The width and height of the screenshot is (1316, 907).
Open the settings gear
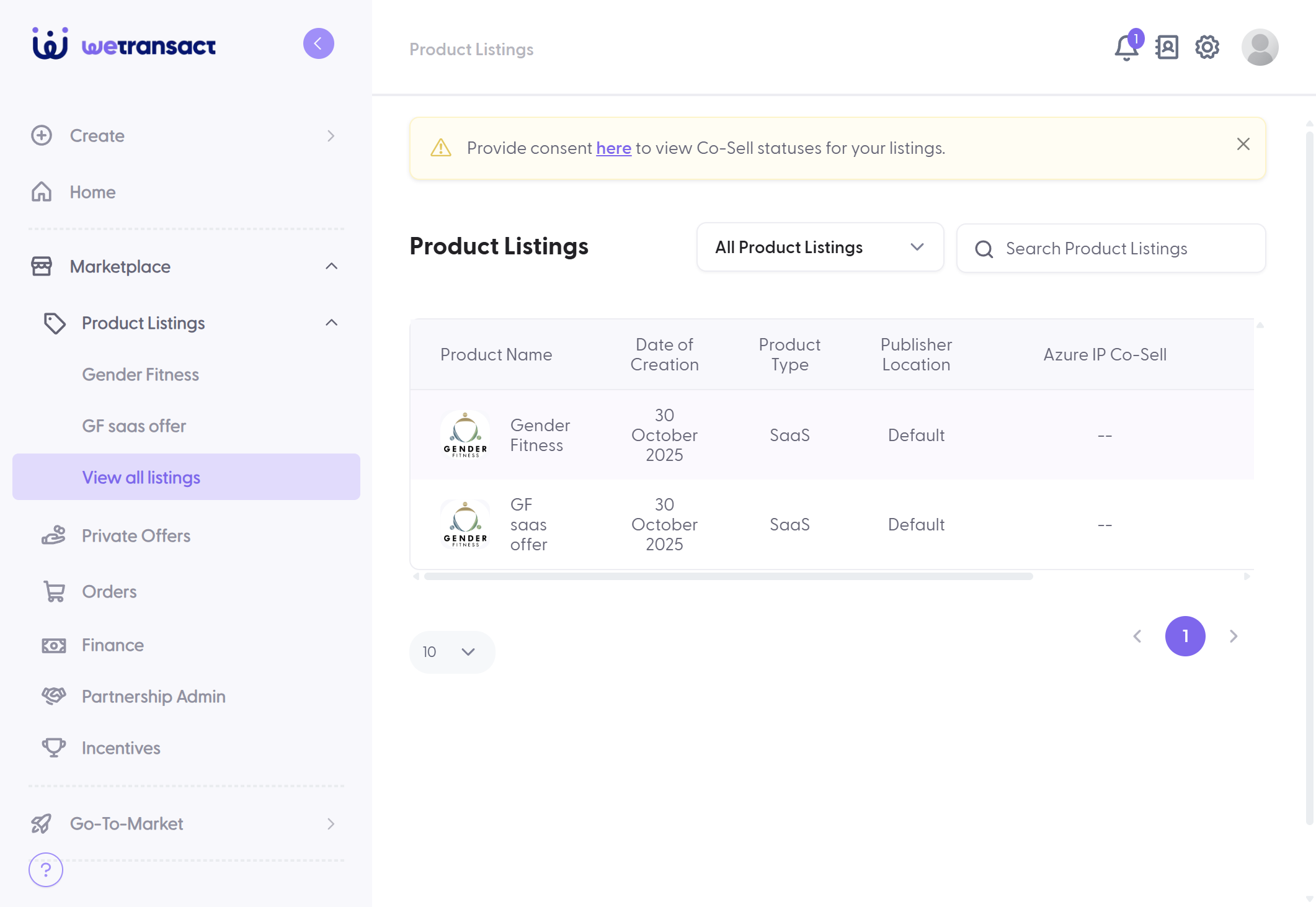(1207, 47)
